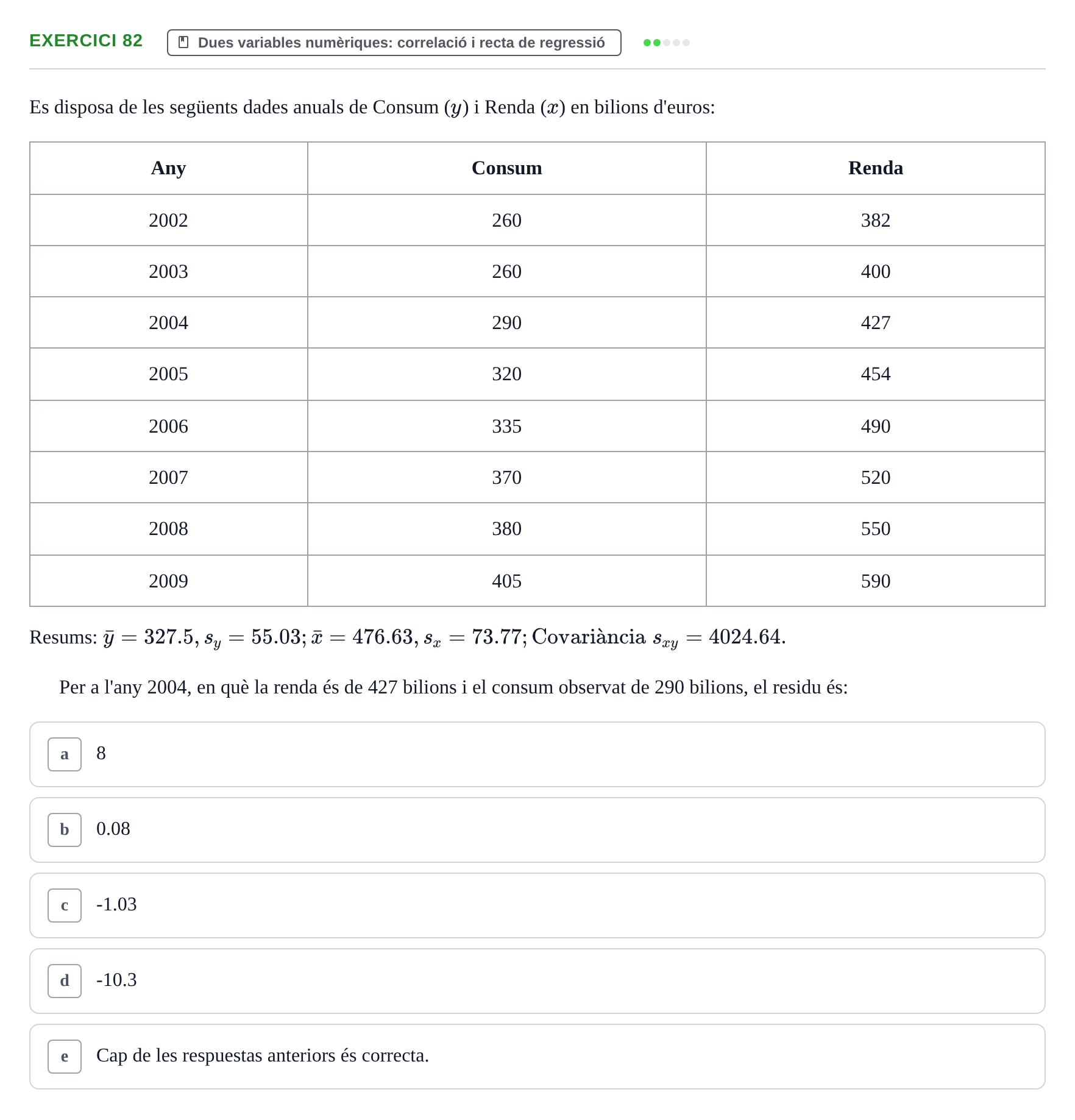This screenshot has height=1120, width=1075.
Task: Click the letter b badge
Action: pyautogui.click(x=65, y=830)
